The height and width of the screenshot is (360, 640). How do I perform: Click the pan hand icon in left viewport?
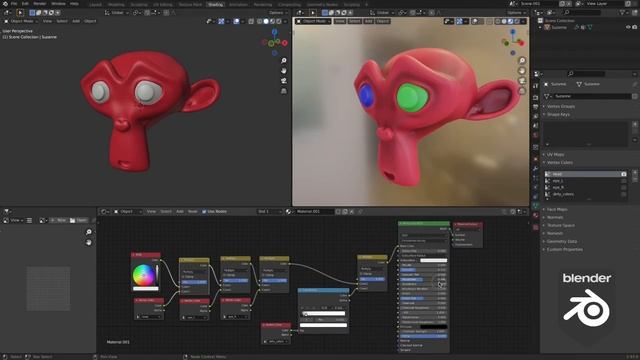coord(284,71)
